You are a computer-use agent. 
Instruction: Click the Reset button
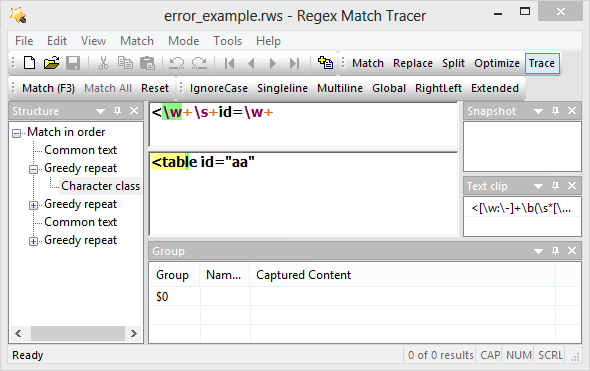[155, 88]
